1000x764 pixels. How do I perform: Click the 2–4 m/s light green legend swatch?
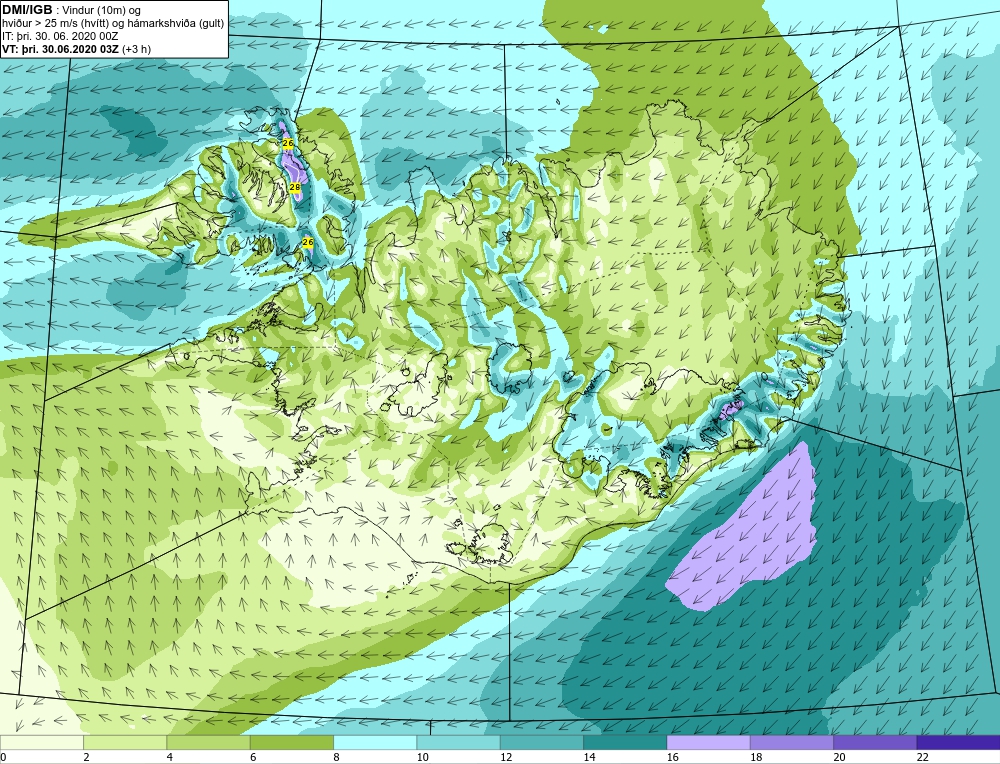[125, 742]
